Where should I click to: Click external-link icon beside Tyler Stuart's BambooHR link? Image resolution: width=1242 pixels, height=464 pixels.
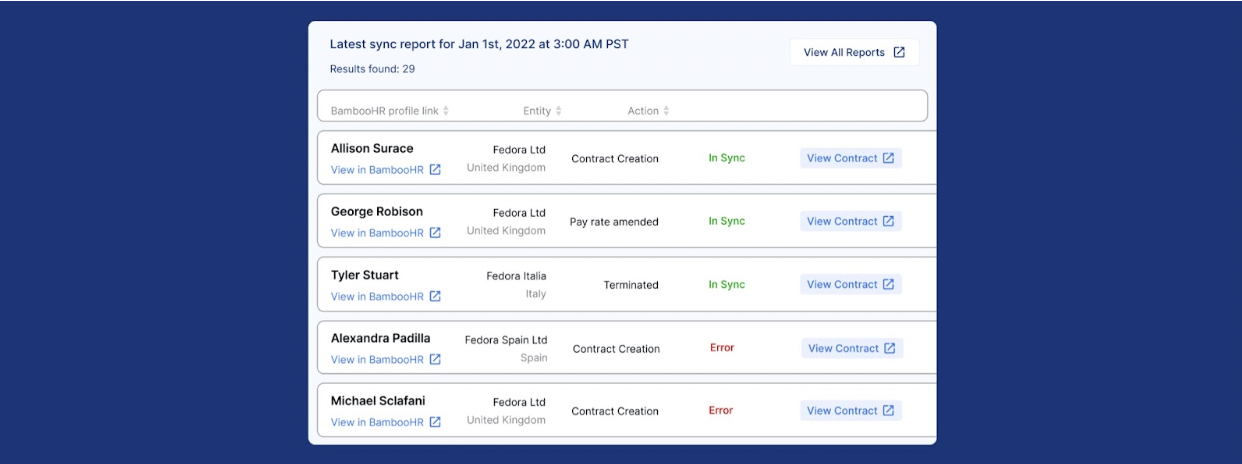pyautogui.click(x=435, y=296)
